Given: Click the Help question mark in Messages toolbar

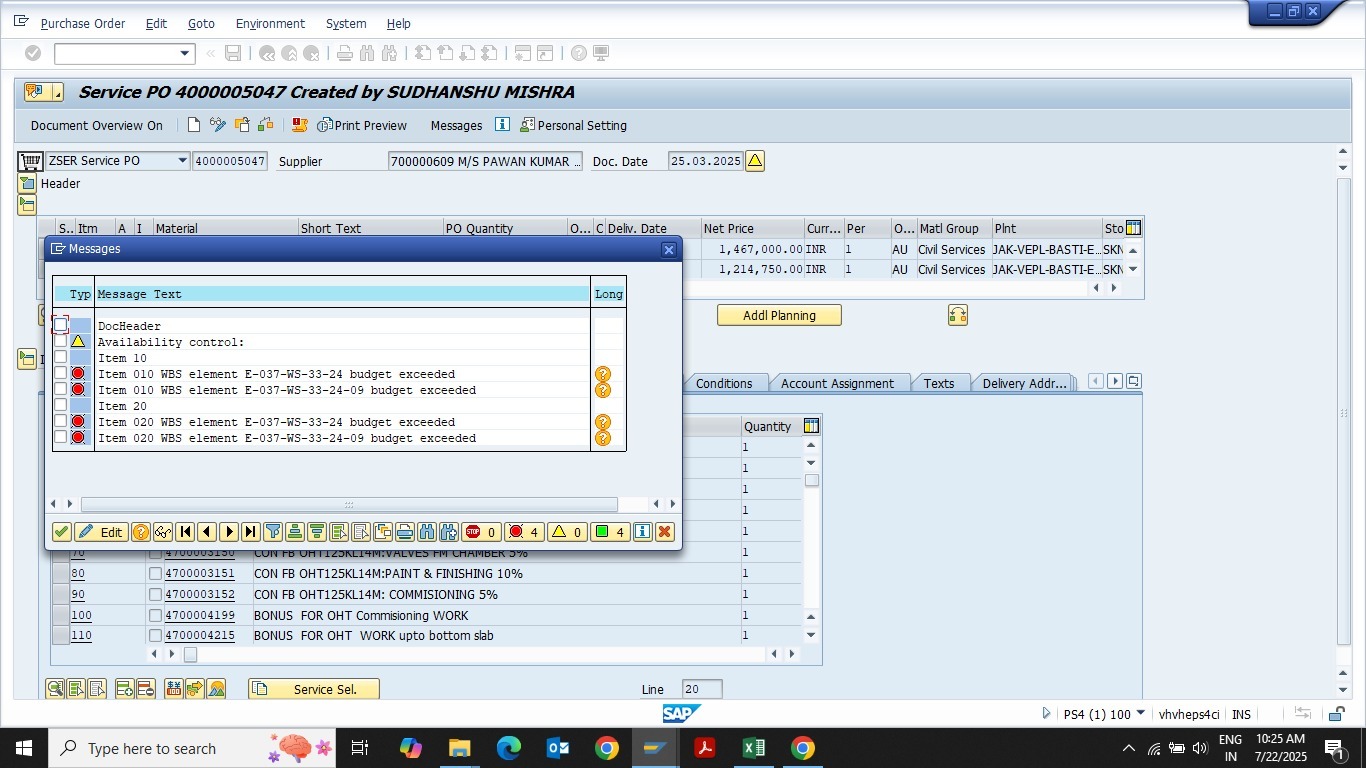Looking at the screenshot, I should (x=141, y=532).
